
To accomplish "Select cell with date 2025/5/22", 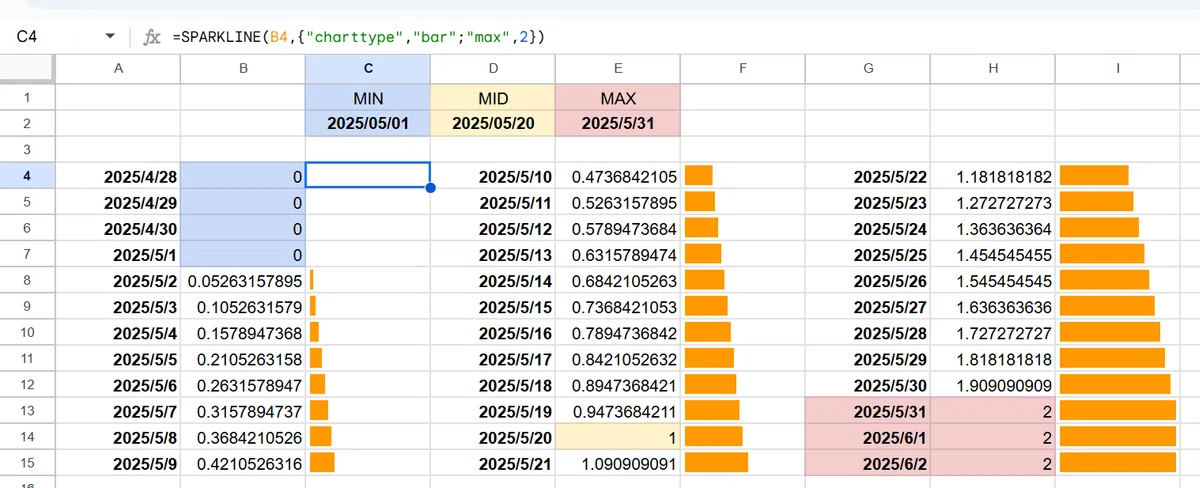I will [868, 176].
